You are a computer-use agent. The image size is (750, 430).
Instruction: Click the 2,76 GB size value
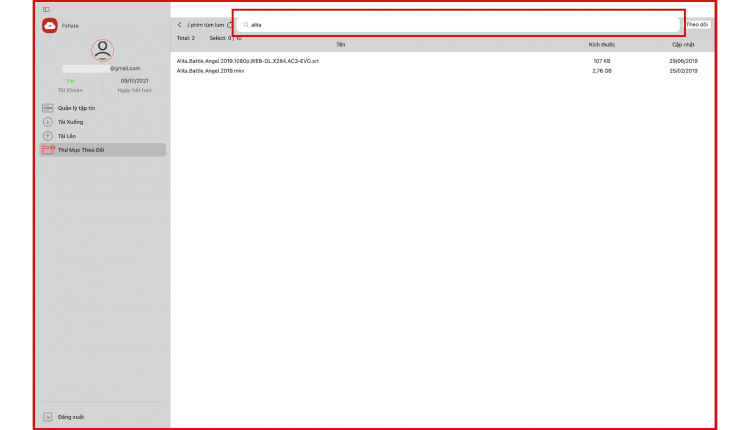click(602, 71)
